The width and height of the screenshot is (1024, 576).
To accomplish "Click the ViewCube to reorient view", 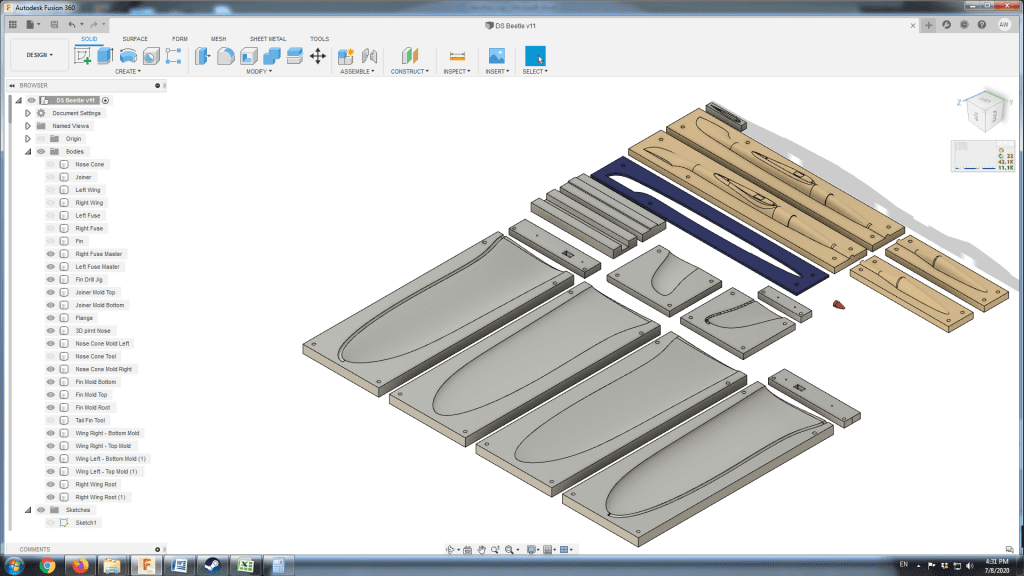I will [x=985, y=110].
